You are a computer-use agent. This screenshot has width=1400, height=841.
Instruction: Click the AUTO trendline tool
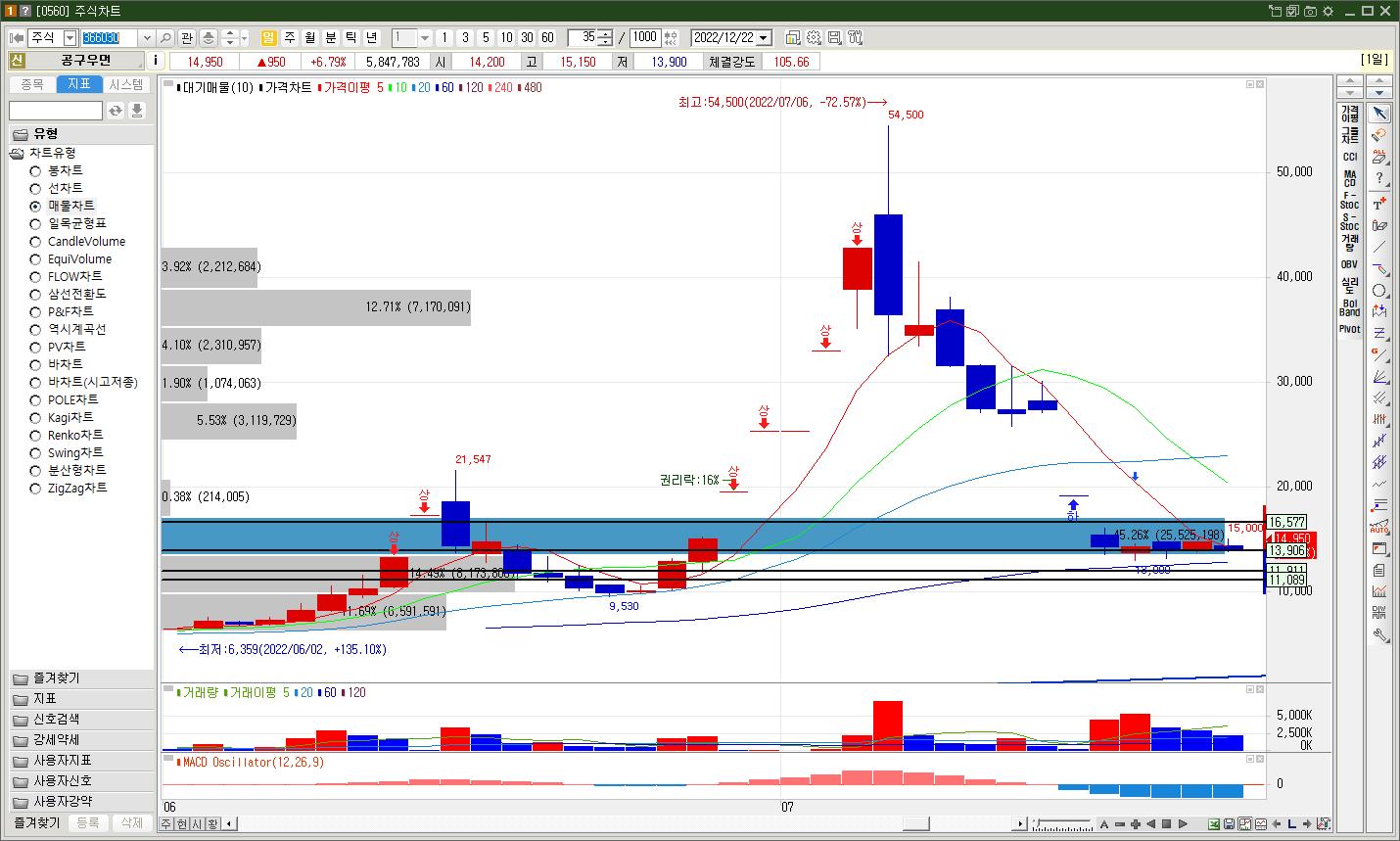click(x=1379, y=528)
